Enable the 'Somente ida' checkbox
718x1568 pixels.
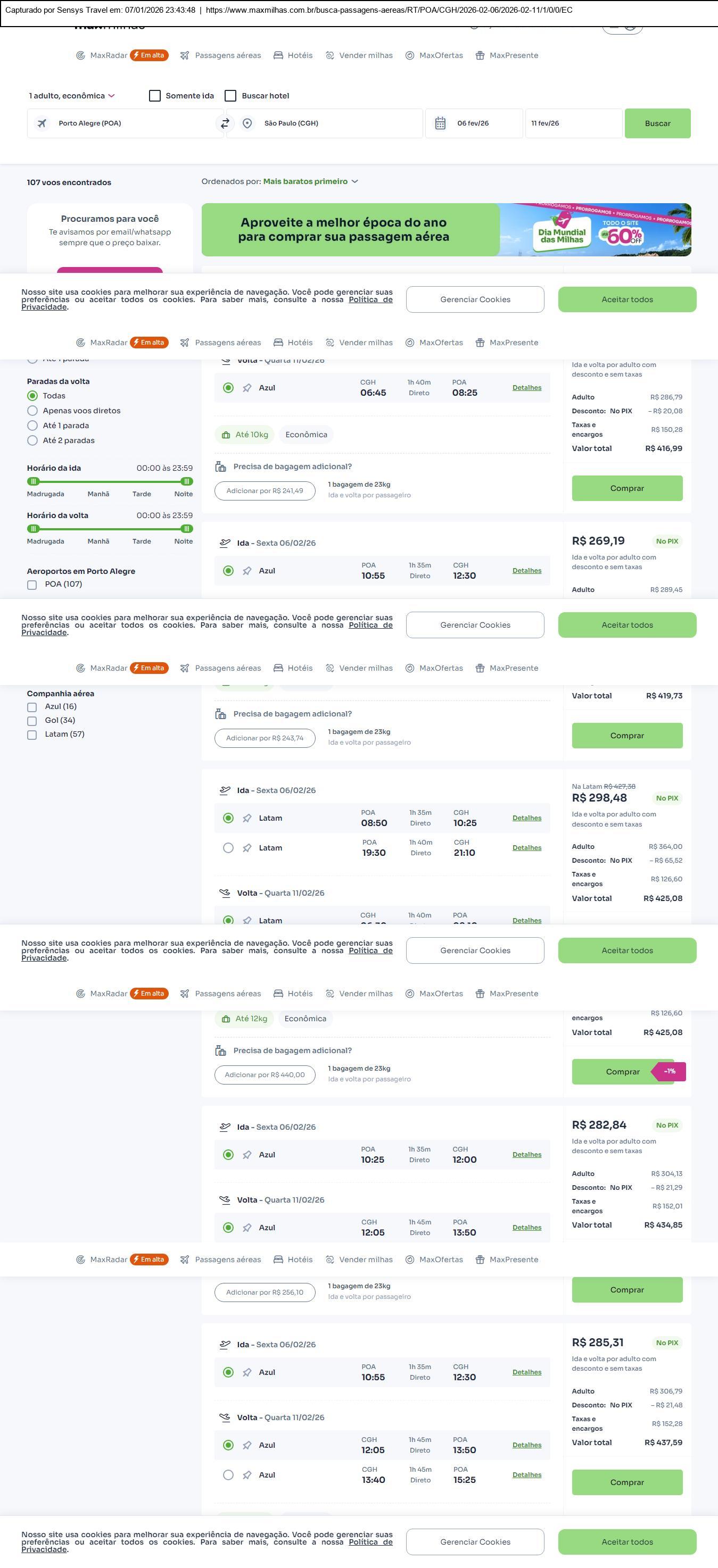coord(155,96)
